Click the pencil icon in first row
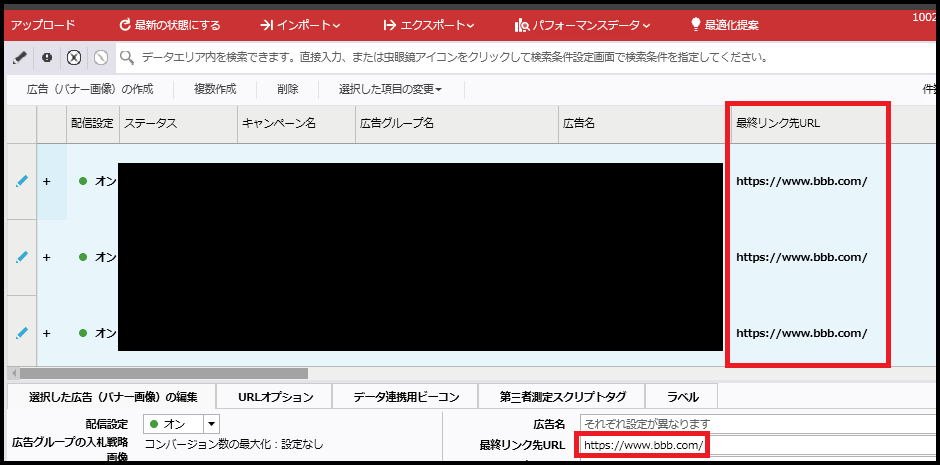The image size is (940, 465). (x=22, y=181)
